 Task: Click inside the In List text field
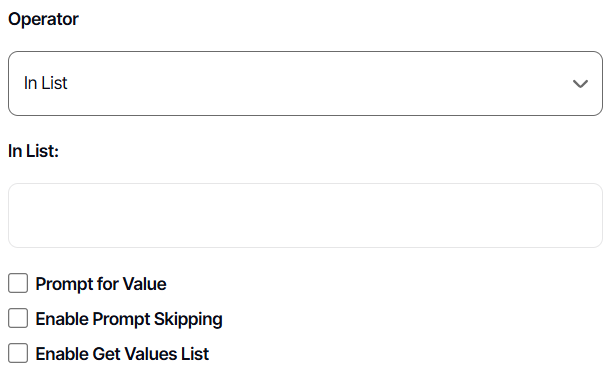[305, 215]
